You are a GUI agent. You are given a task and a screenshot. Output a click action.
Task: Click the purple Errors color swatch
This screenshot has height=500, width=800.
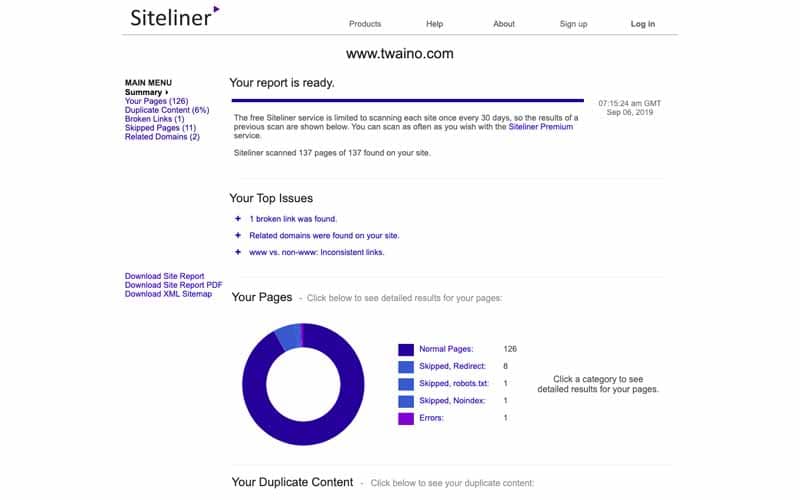pos(406,419)
